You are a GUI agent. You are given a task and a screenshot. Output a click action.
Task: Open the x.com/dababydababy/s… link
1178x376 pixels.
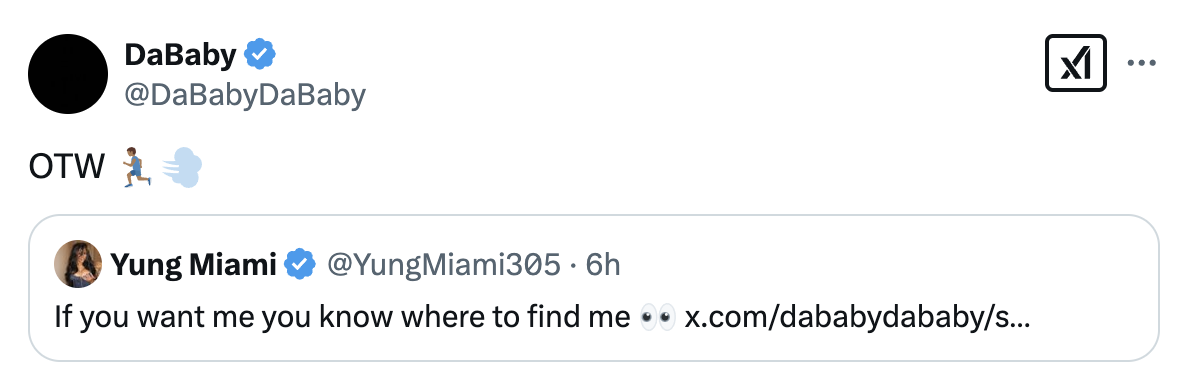[x=857, y=317]
